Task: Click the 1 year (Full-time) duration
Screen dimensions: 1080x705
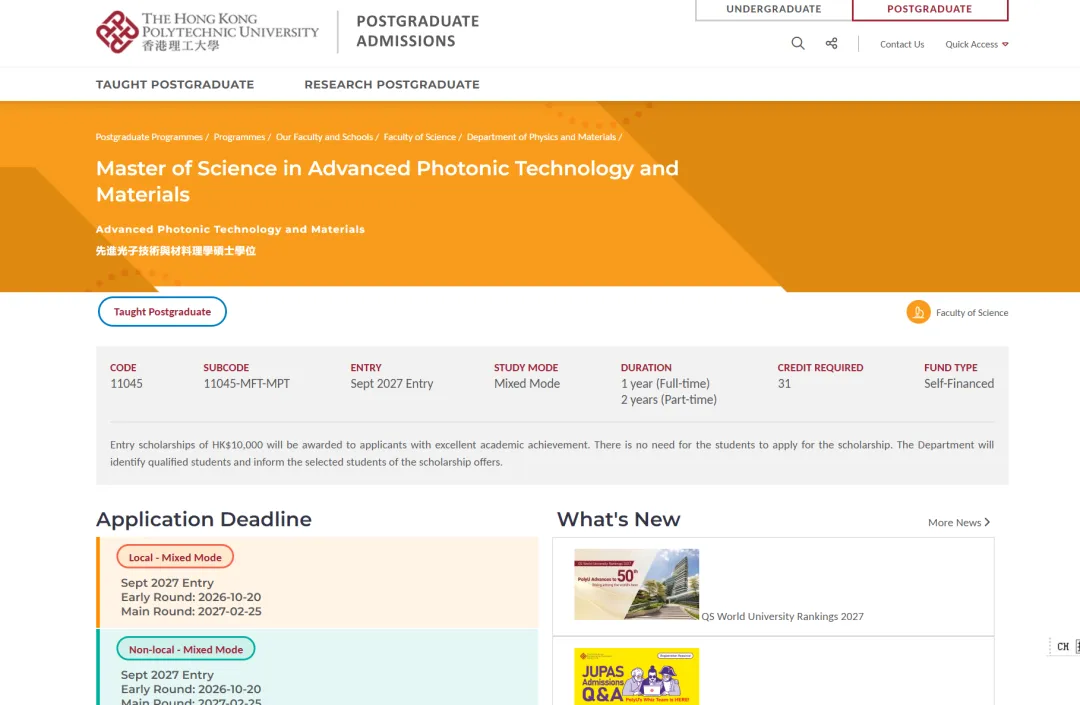Action: (x=665, y=383)
